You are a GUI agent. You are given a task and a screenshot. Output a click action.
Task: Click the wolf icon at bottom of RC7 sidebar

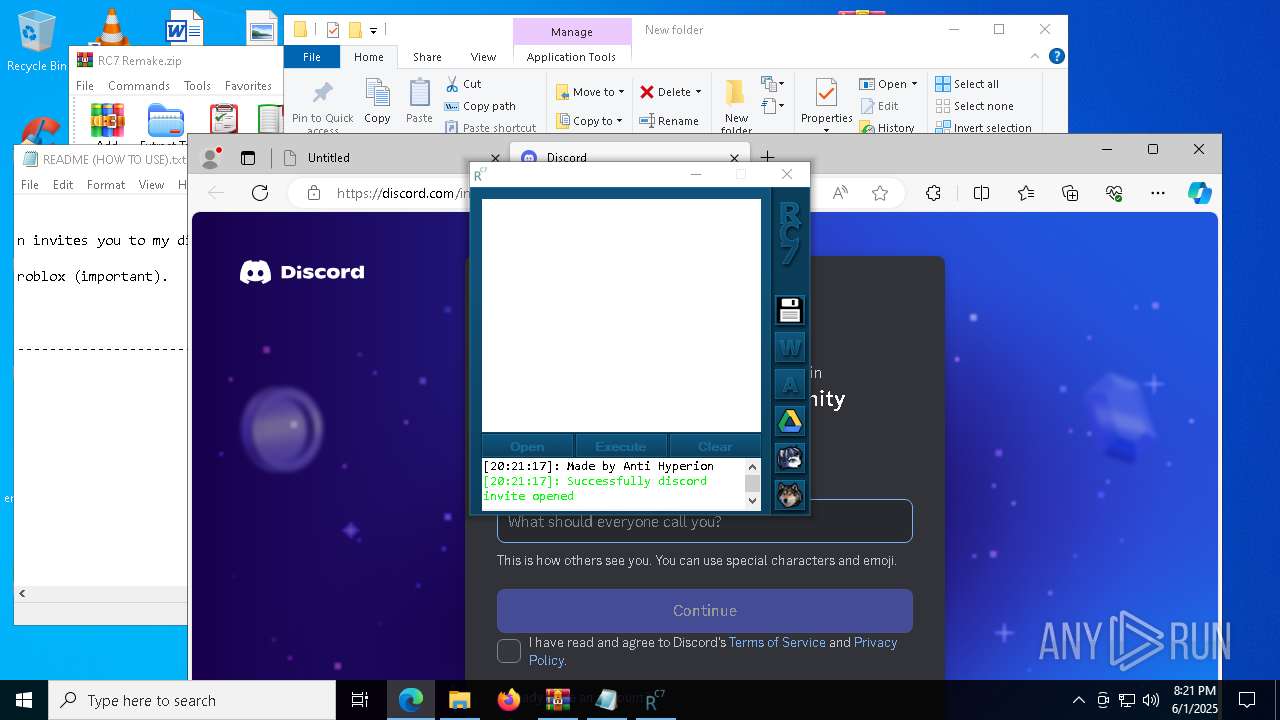[790, 495]
